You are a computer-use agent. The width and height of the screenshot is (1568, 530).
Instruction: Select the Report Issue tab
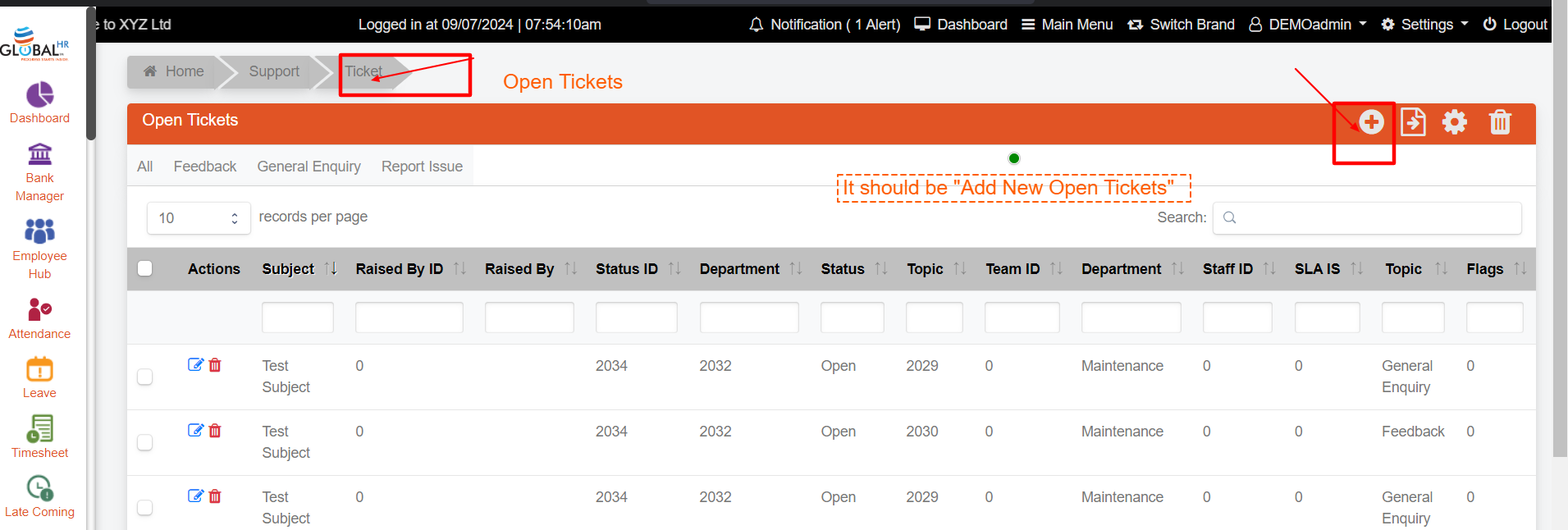(x=422, y=167)
